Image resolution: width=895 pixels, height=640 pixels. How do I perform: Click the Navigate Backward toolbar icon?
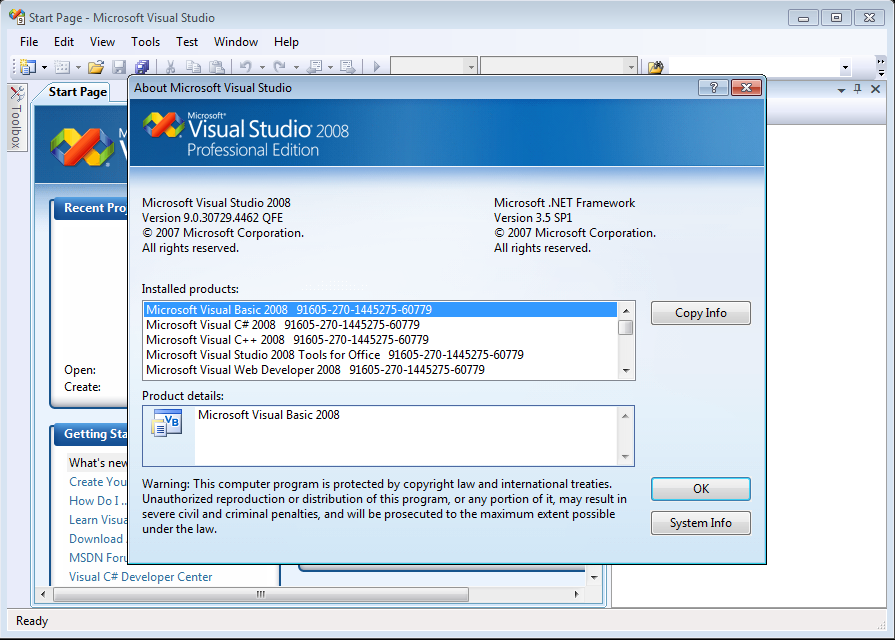315,67
